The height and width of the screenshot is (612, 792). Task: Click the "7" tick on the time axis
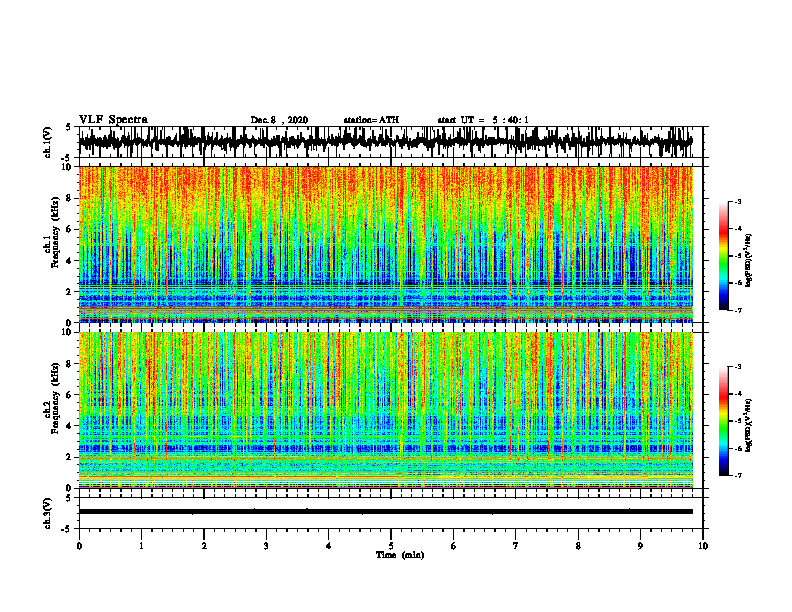(x=516, y=546)
